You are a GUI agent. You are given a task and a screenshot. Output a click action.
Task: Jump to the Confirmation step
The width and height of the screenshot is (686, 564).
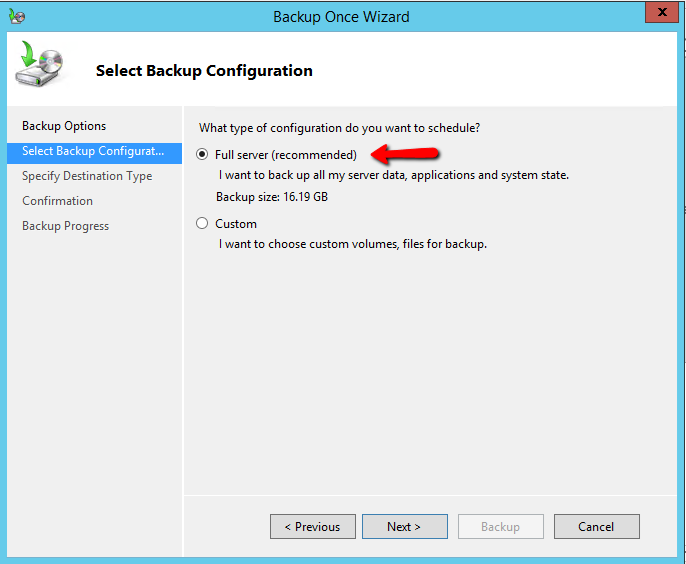[57, 201]
